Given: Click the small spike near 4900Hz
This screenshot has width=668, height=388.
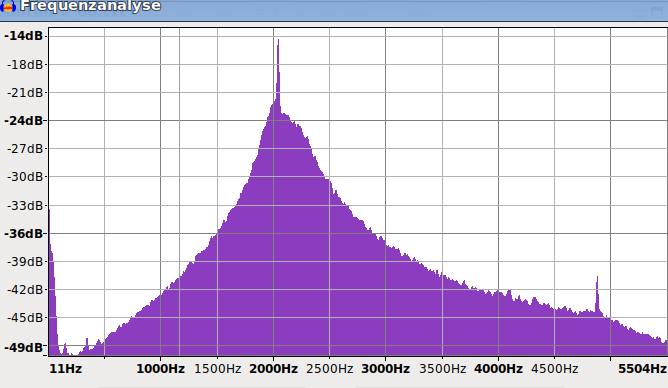Looking at the screenshot, I should (597, 294).
